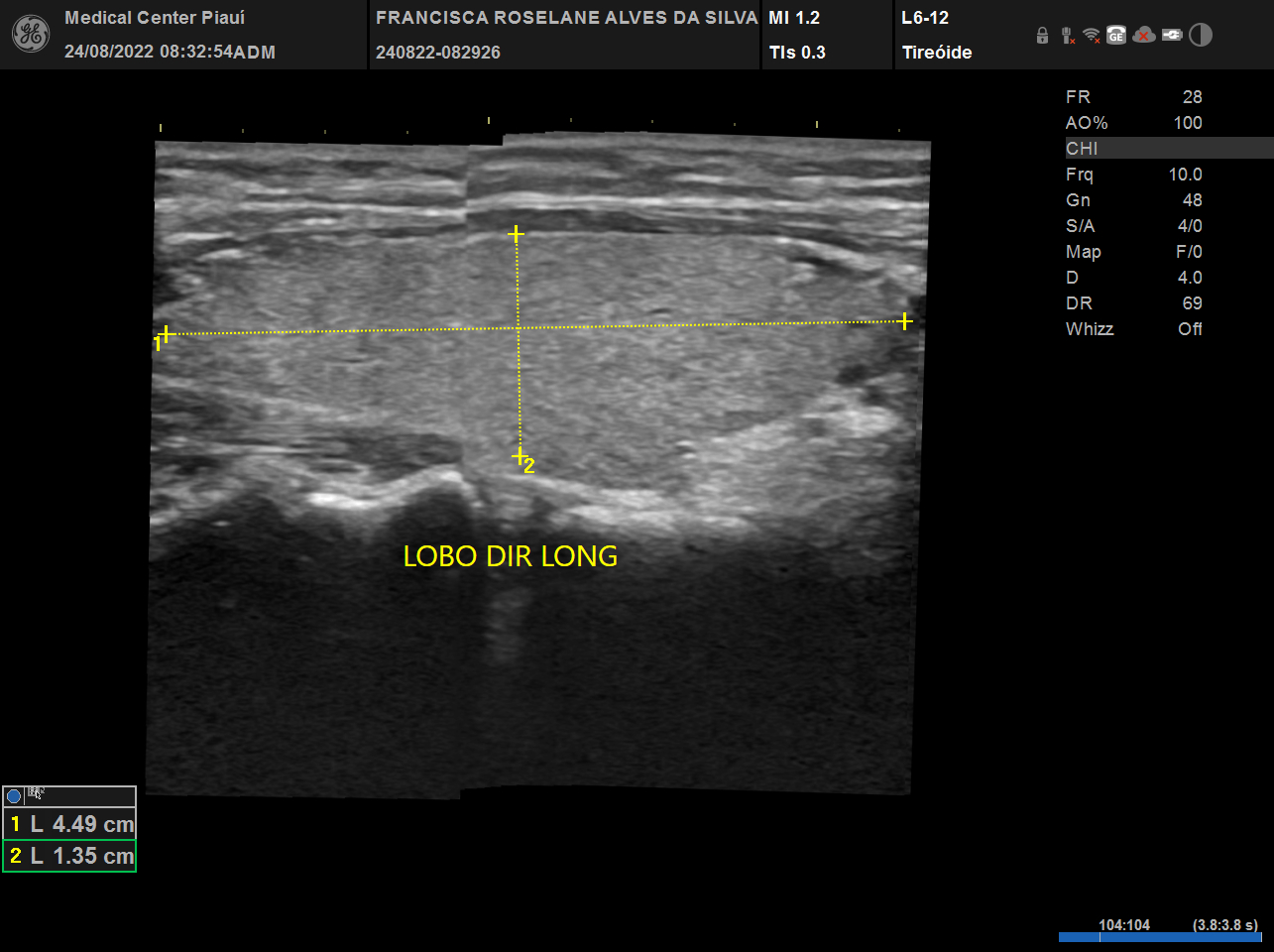Click the blue cine progress bar

point(1159,937)
